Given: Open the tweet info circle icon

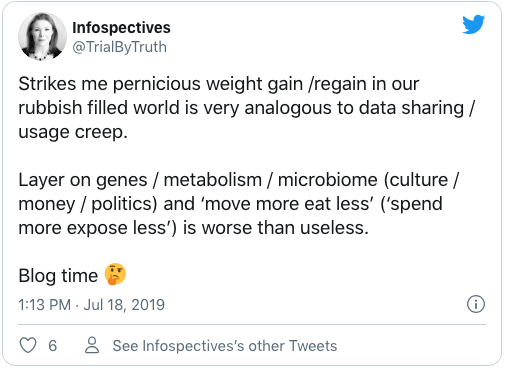Looking at the screenshot, I should [x=476, y=304].
